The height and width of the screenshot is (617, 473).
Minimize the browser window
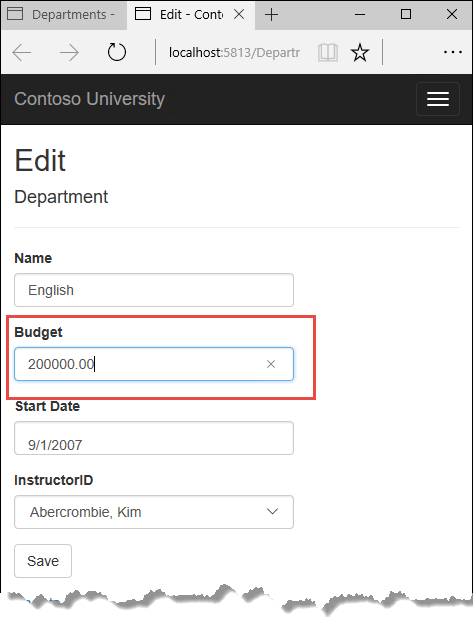click(360, 15)
